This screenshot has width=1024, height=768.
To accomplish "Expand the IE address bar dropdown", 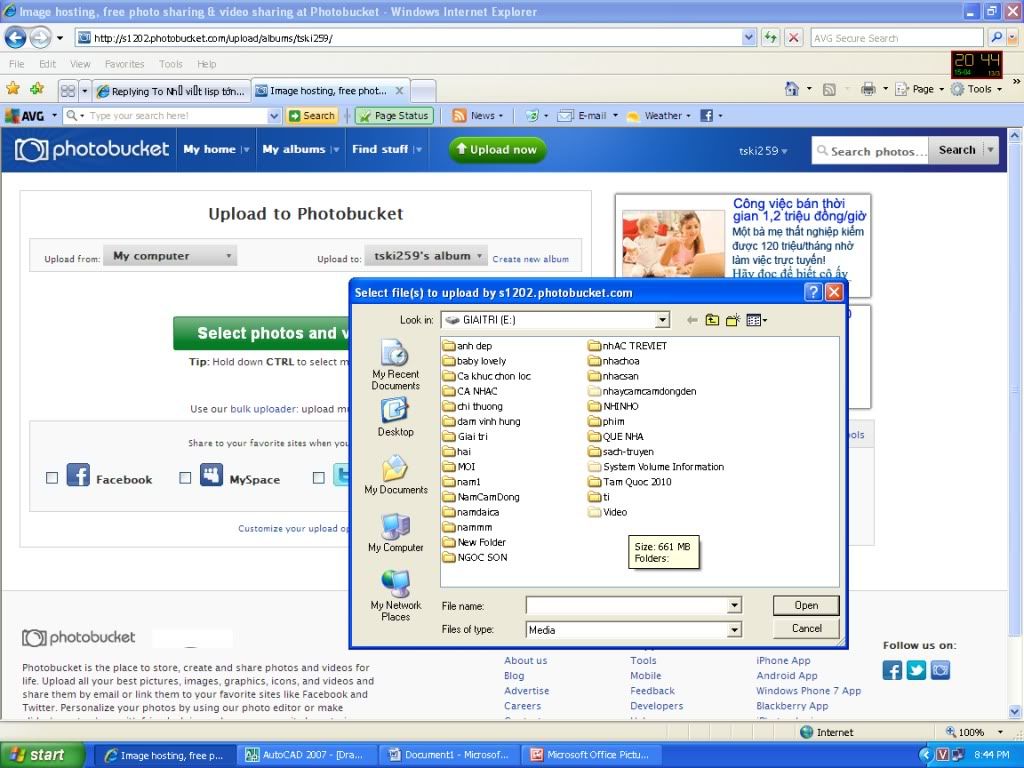I will click(748, 38).
